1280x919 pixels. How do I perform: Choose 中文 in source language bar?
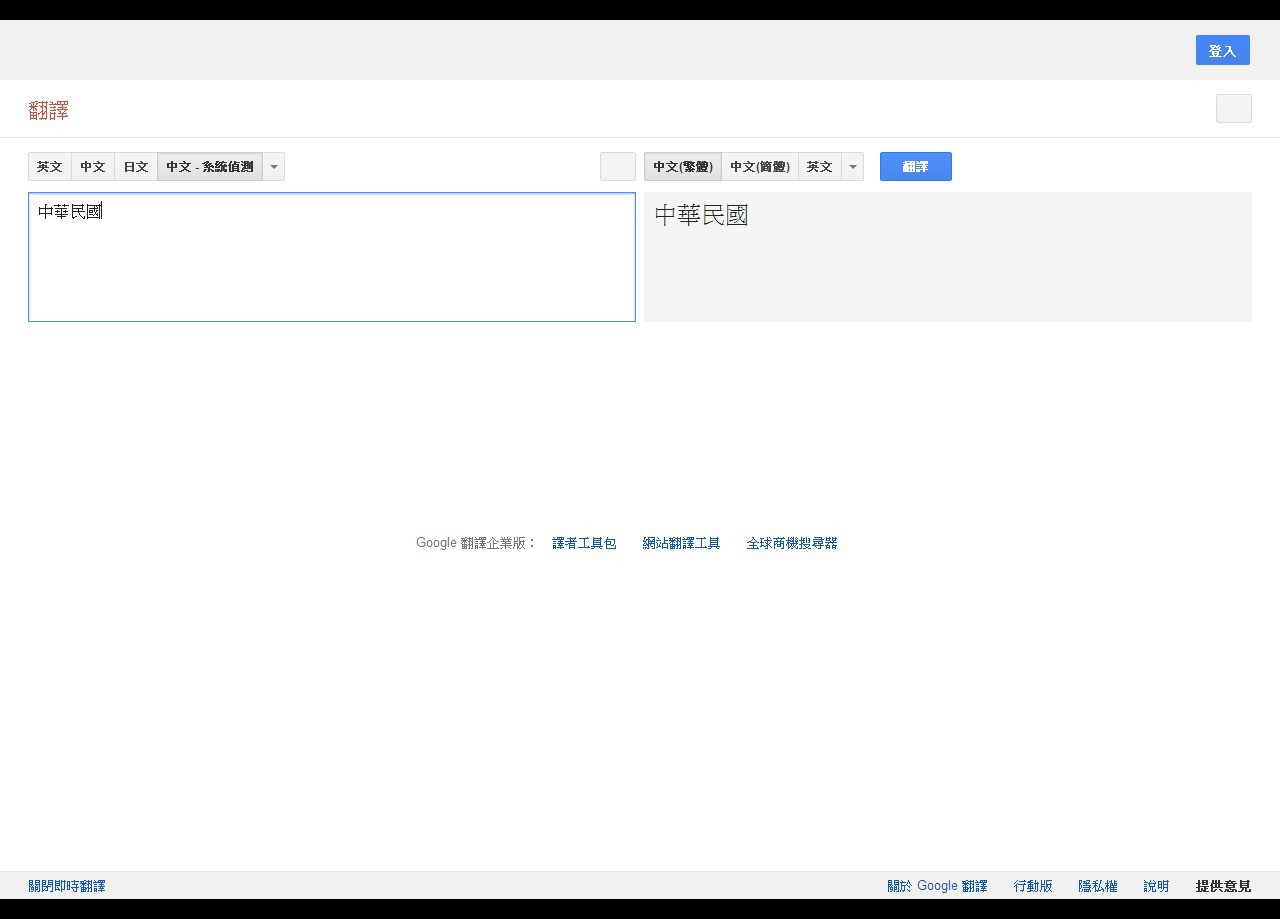(93, 167)
